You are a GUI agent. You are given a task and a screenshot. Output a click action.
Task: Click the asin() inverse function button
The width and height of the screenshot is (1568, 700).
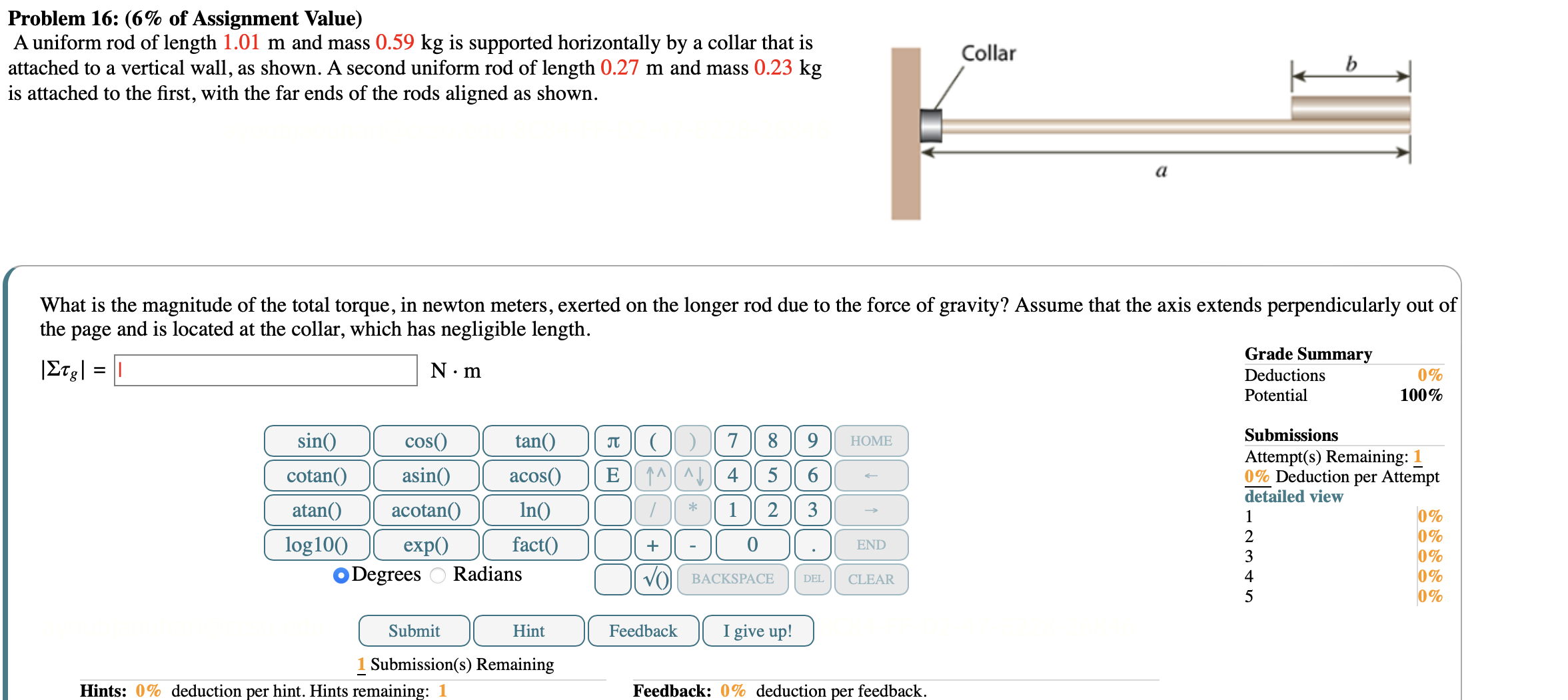(425, 476)
